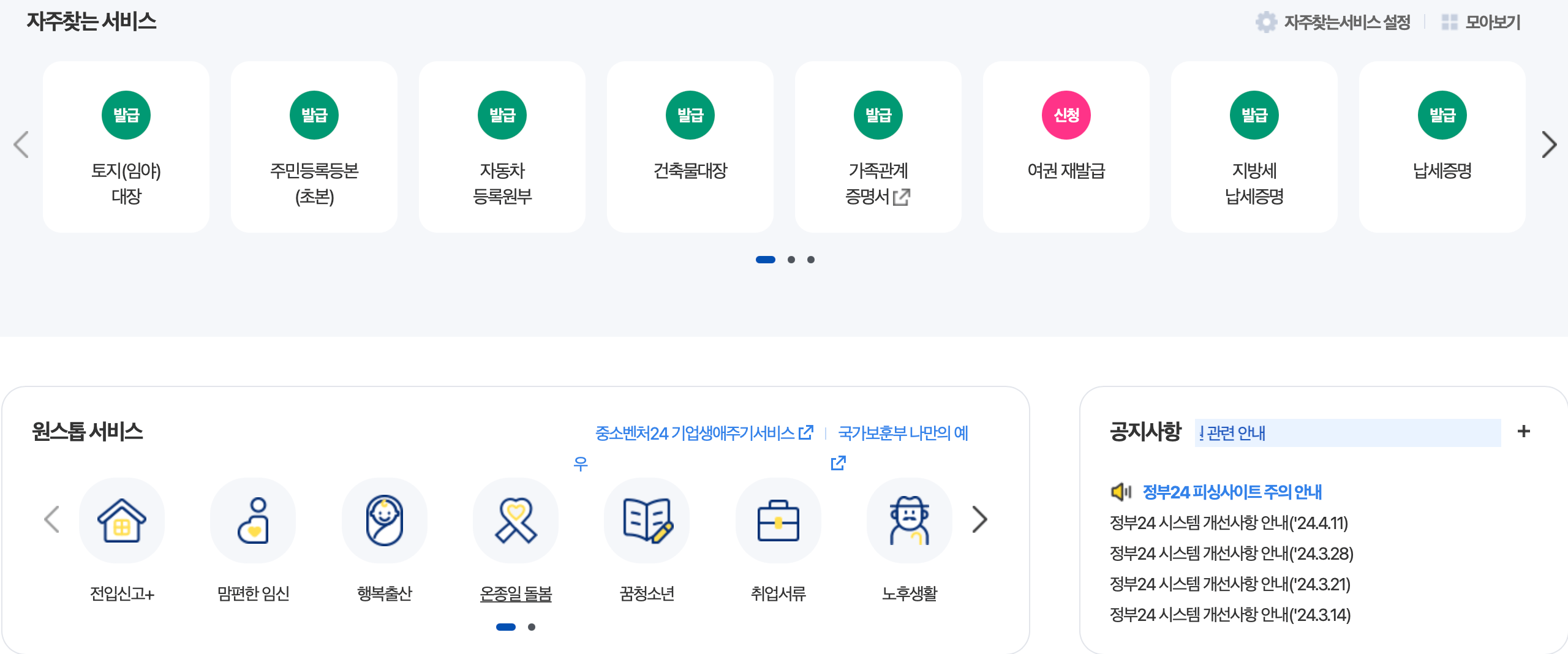Open the 건축물대장 issuance card
The image size is (1568, 654).
[x=690, y=147]
